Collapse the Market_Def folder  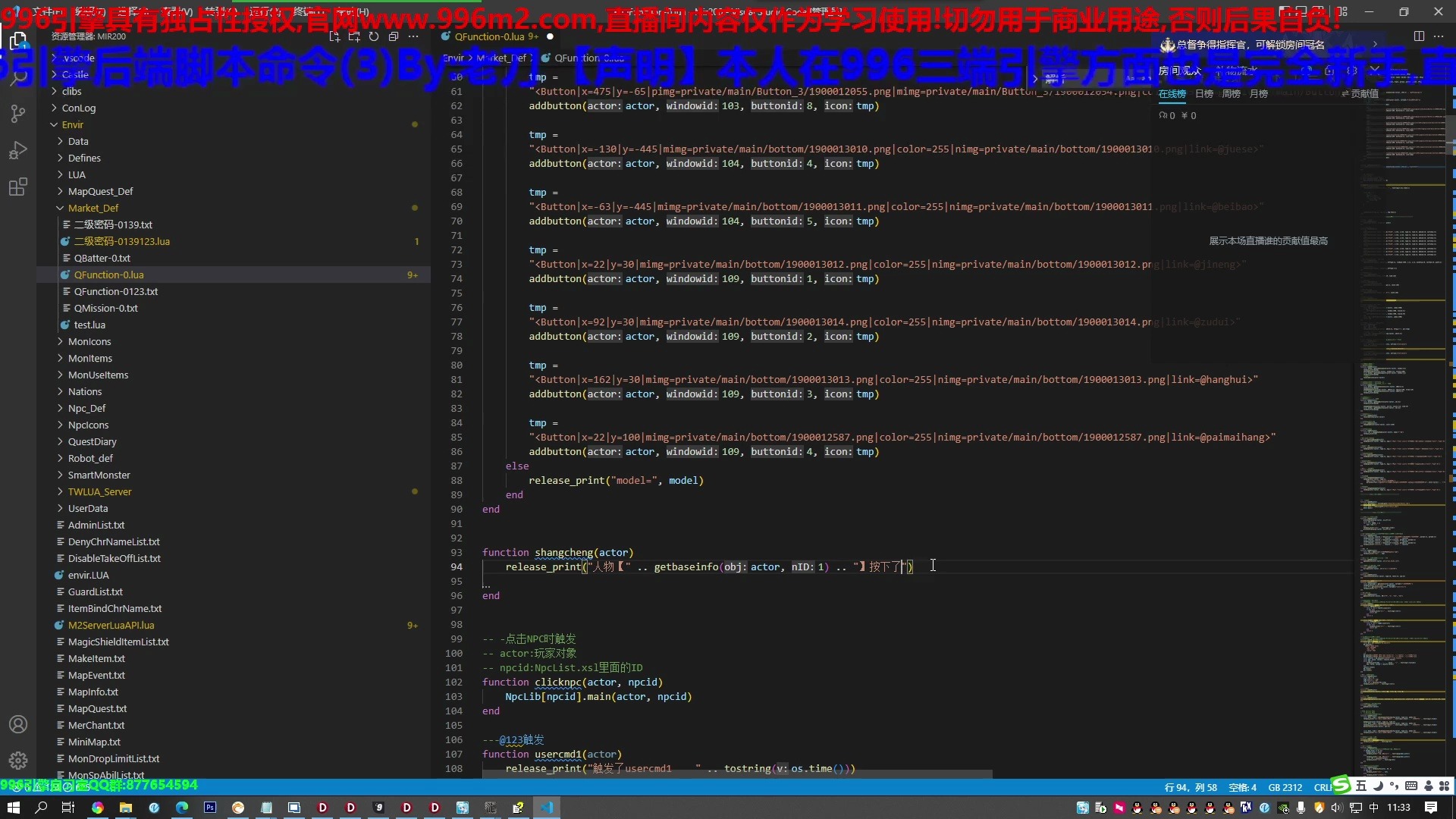tap(93, 208)
